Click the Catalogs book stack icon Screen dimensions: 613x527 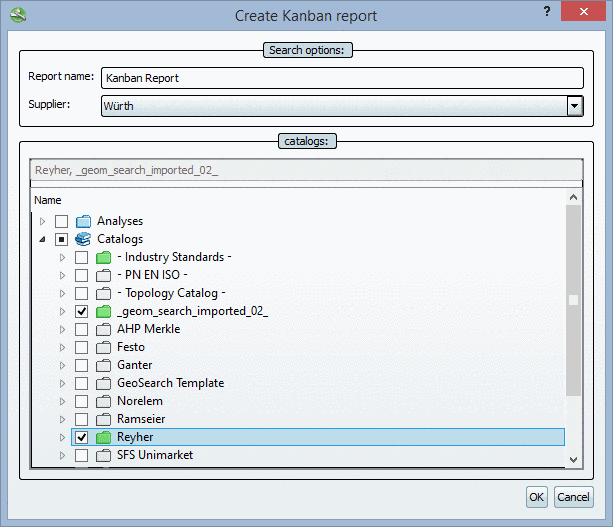(x=83, y=239)
